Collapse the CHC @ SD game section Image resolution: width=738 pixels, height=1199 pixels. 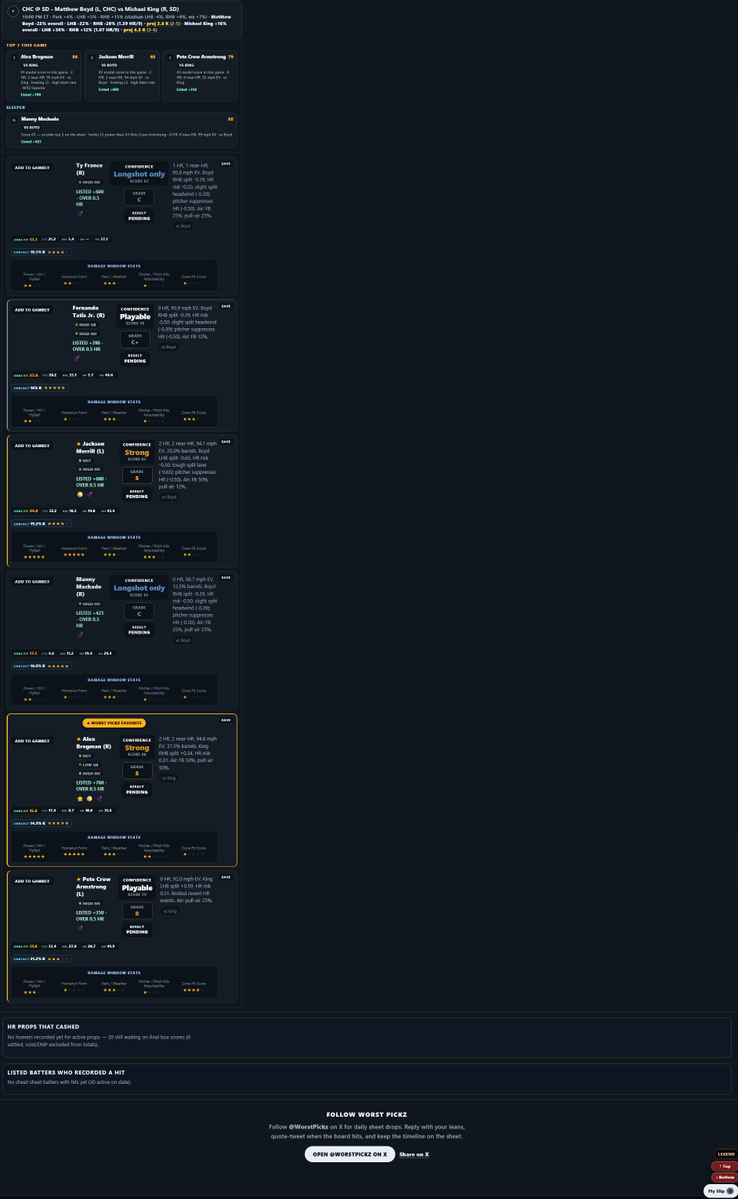[x=13, y=11]
